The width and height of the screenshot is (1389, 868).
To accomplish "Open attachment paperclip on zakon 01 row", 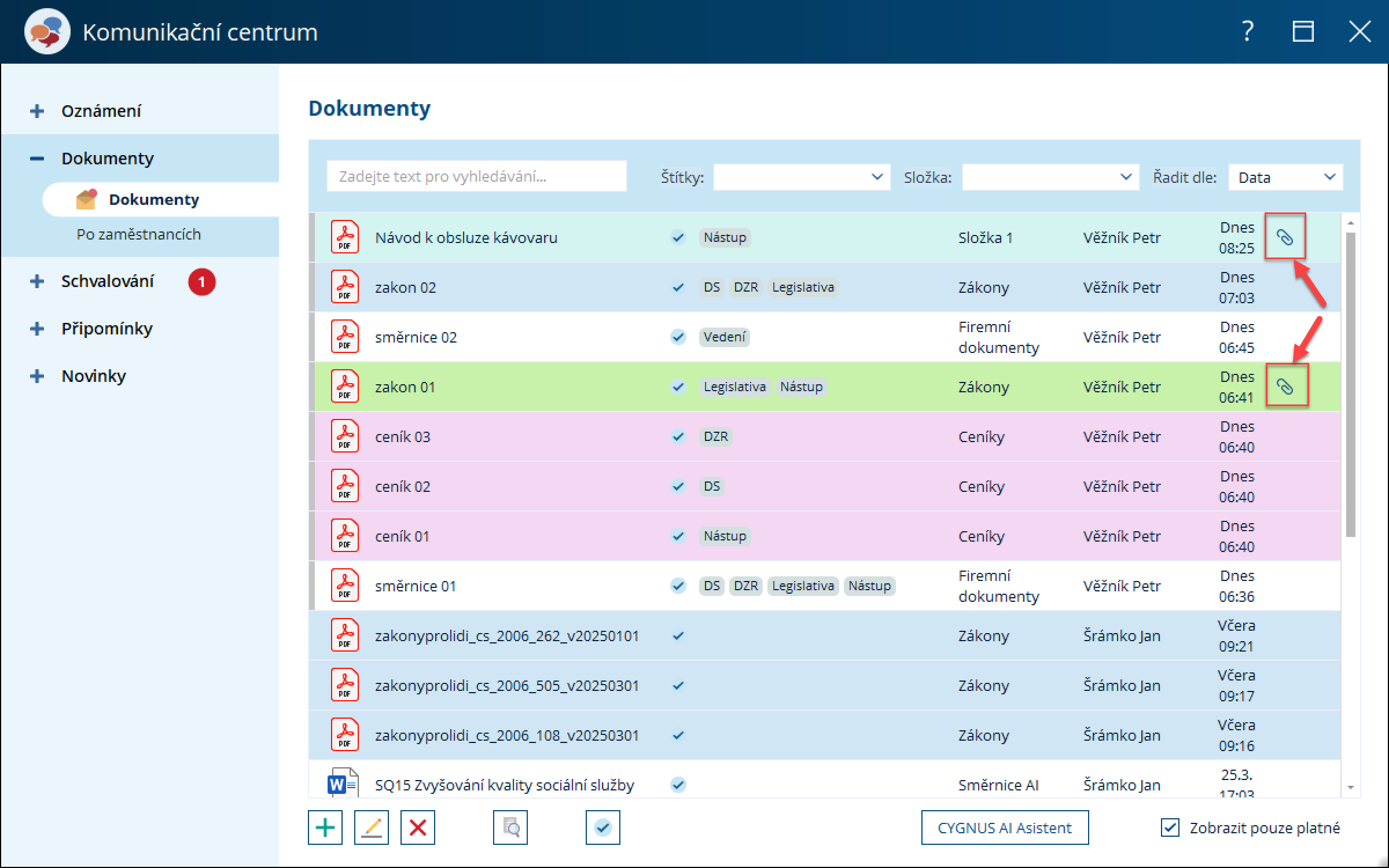I will point(1285,386).
